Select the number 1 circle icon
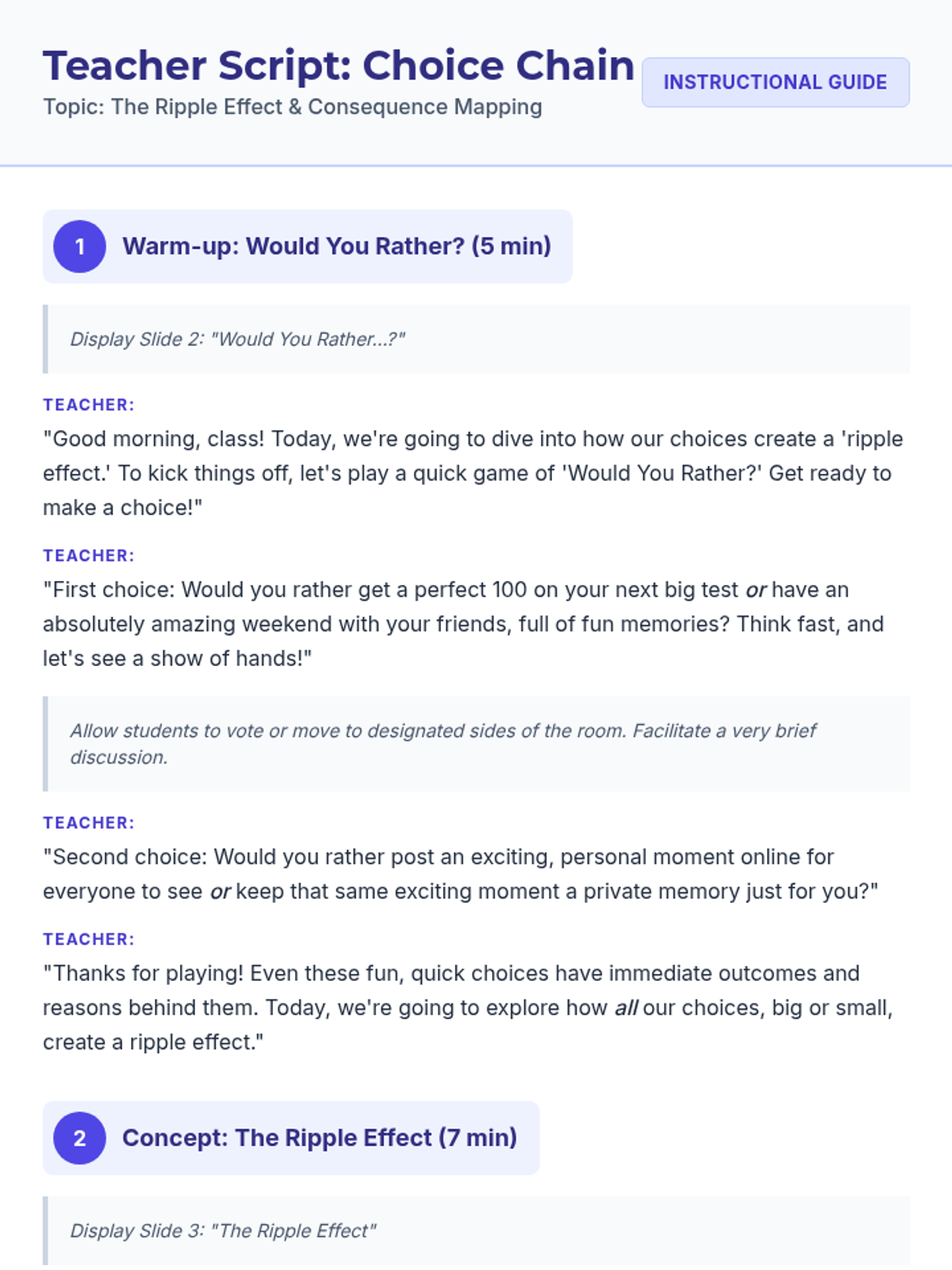Viewport: 952px width, 1270px height. [79, 246]
